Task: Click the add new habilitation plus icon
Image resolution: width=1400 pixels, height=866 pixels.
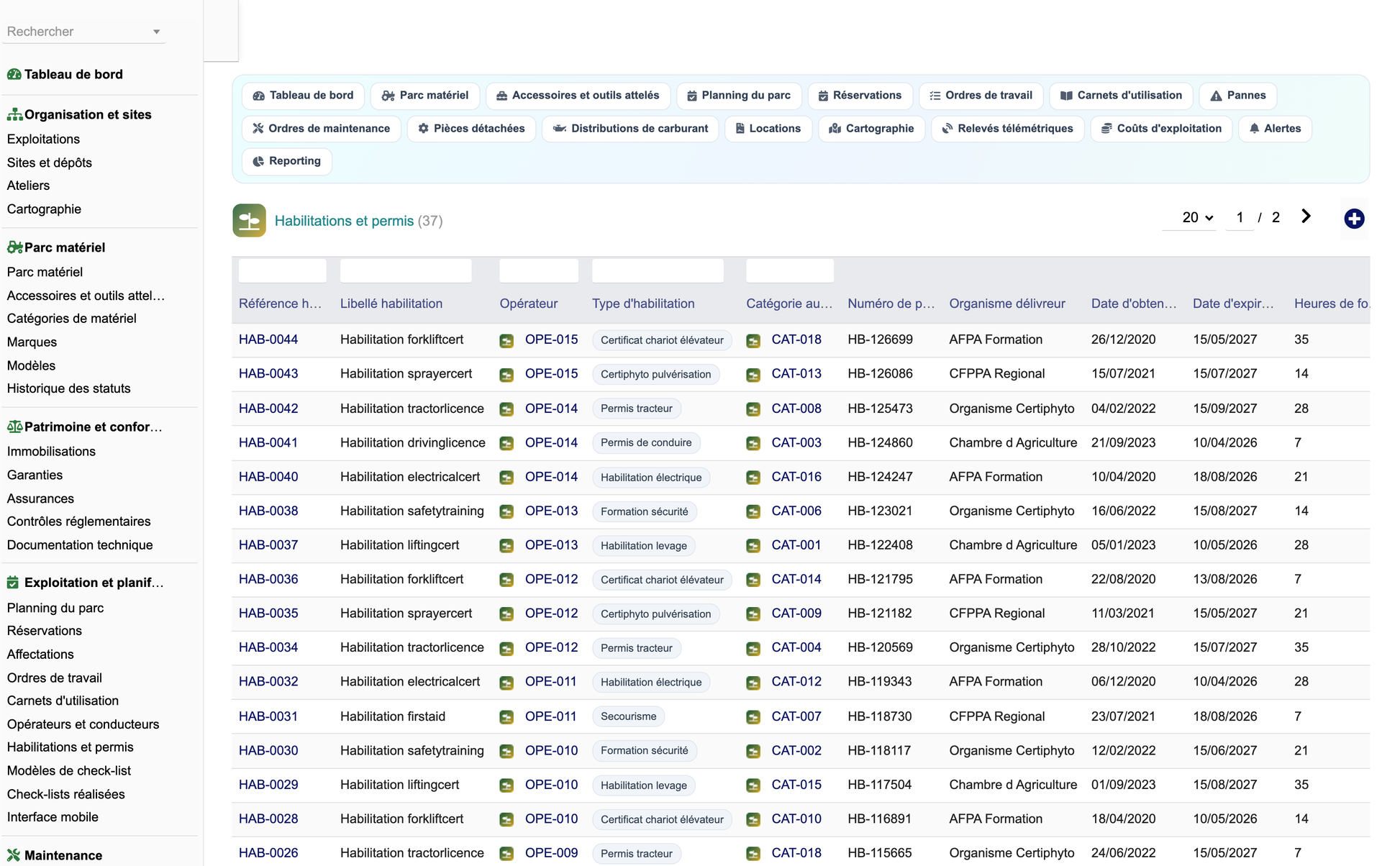Action: click(x=1354, y=219)
